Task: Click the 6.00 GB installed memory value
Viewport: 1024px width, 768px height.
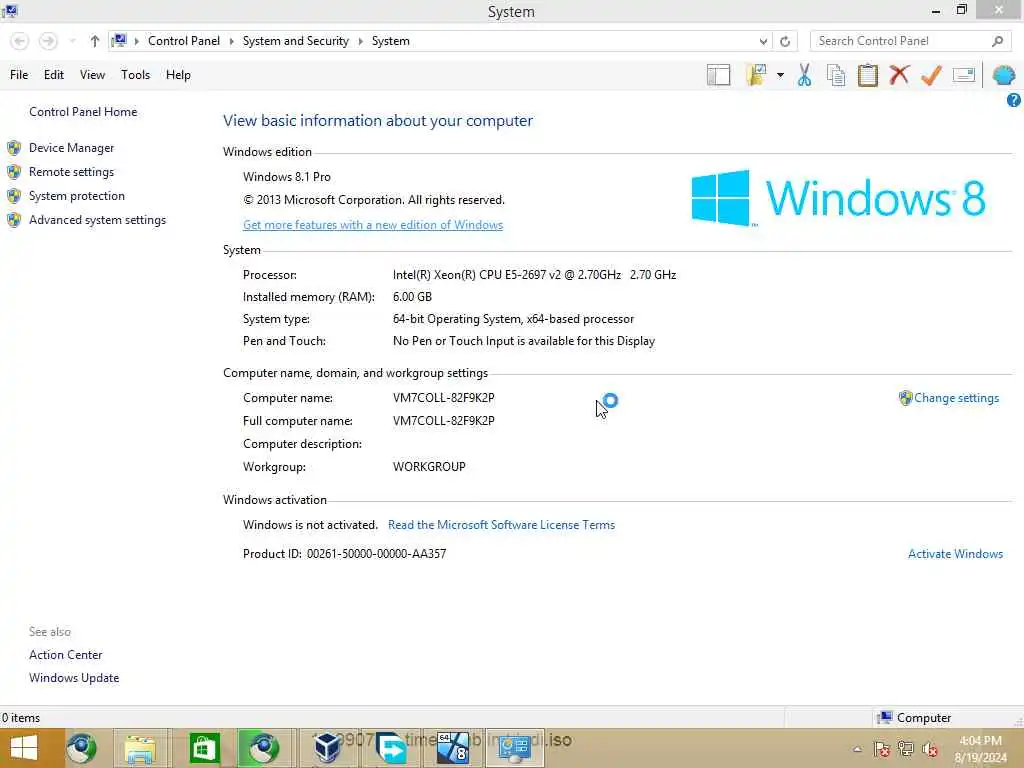Action: click(x=412, y=297)
